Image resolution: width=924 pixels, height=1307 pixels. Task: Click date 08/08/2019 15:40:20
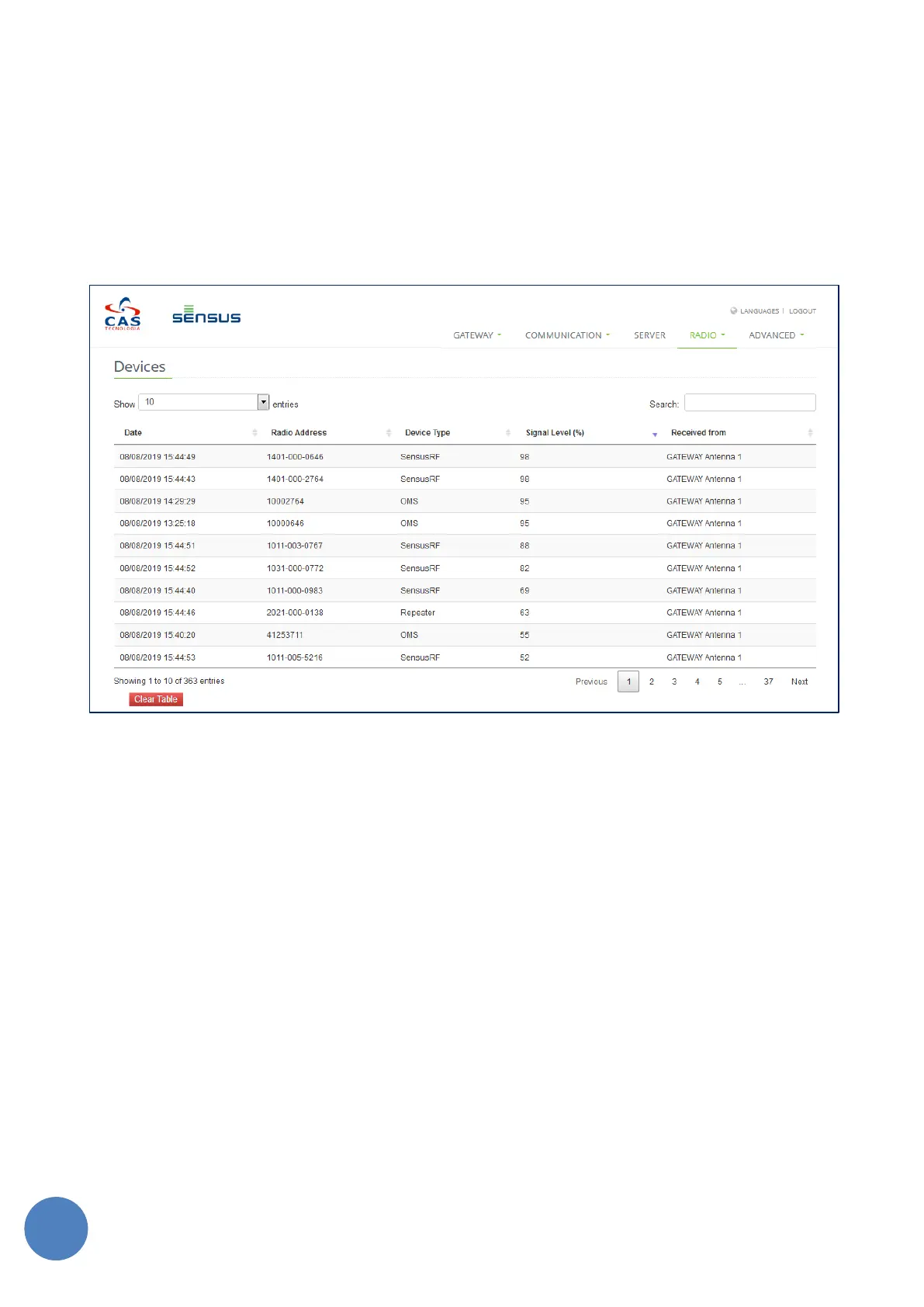click(157, 635)
